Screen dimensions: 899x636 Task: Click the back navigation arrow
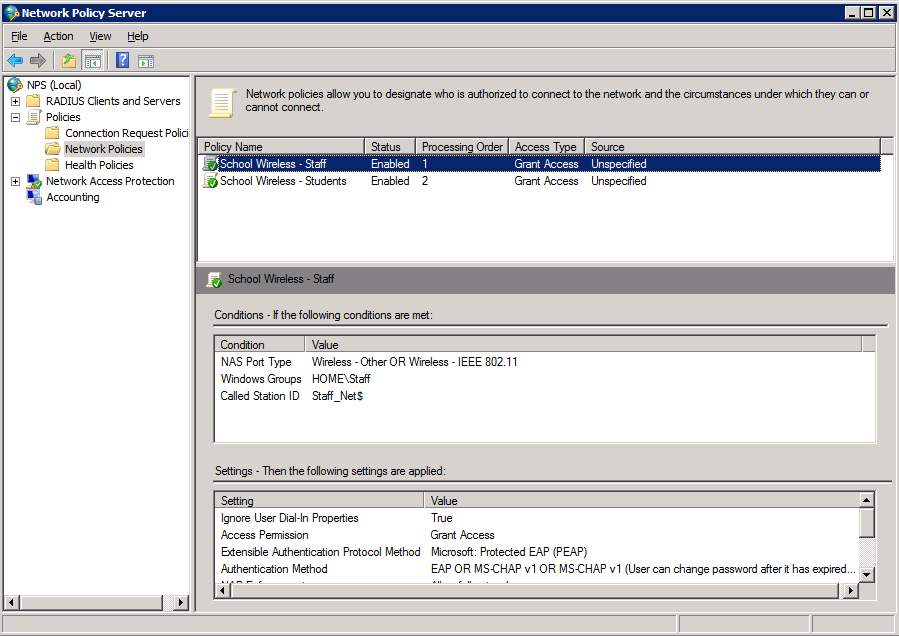pyautogui.click(x=15, y=60)
